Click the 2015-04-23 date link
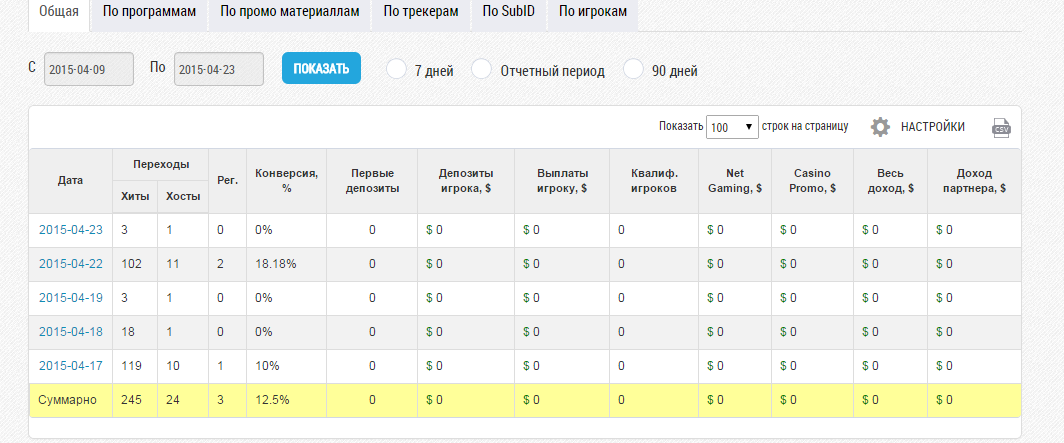The image size is (1064, 443). point(71,230)
